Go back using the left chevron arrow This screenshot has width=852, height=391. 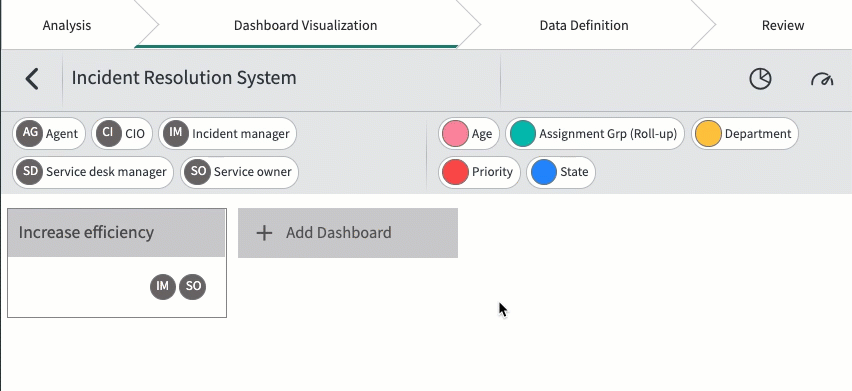pyautogui.click(x=32, y=79)
